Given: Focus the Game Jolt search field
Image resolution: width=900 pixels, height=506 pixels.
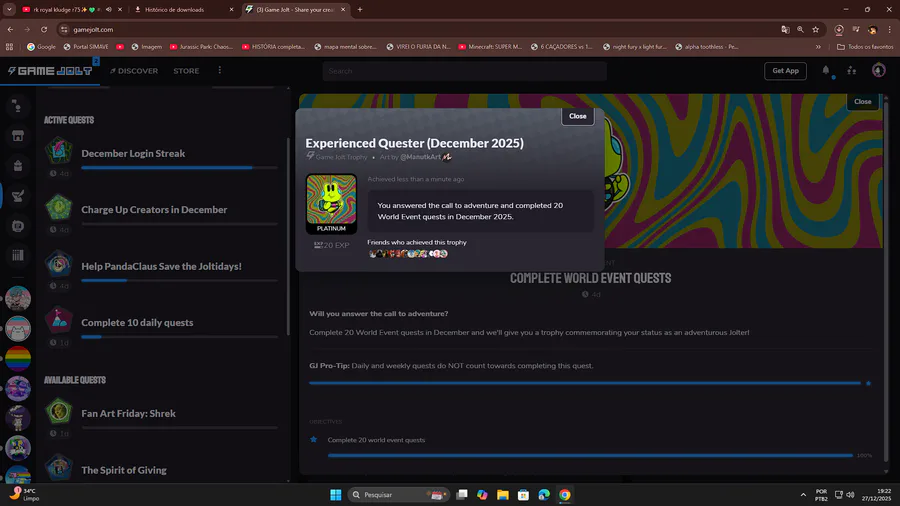Looking at the screenshot, I should pyautogui.click(x=464, y=71).
